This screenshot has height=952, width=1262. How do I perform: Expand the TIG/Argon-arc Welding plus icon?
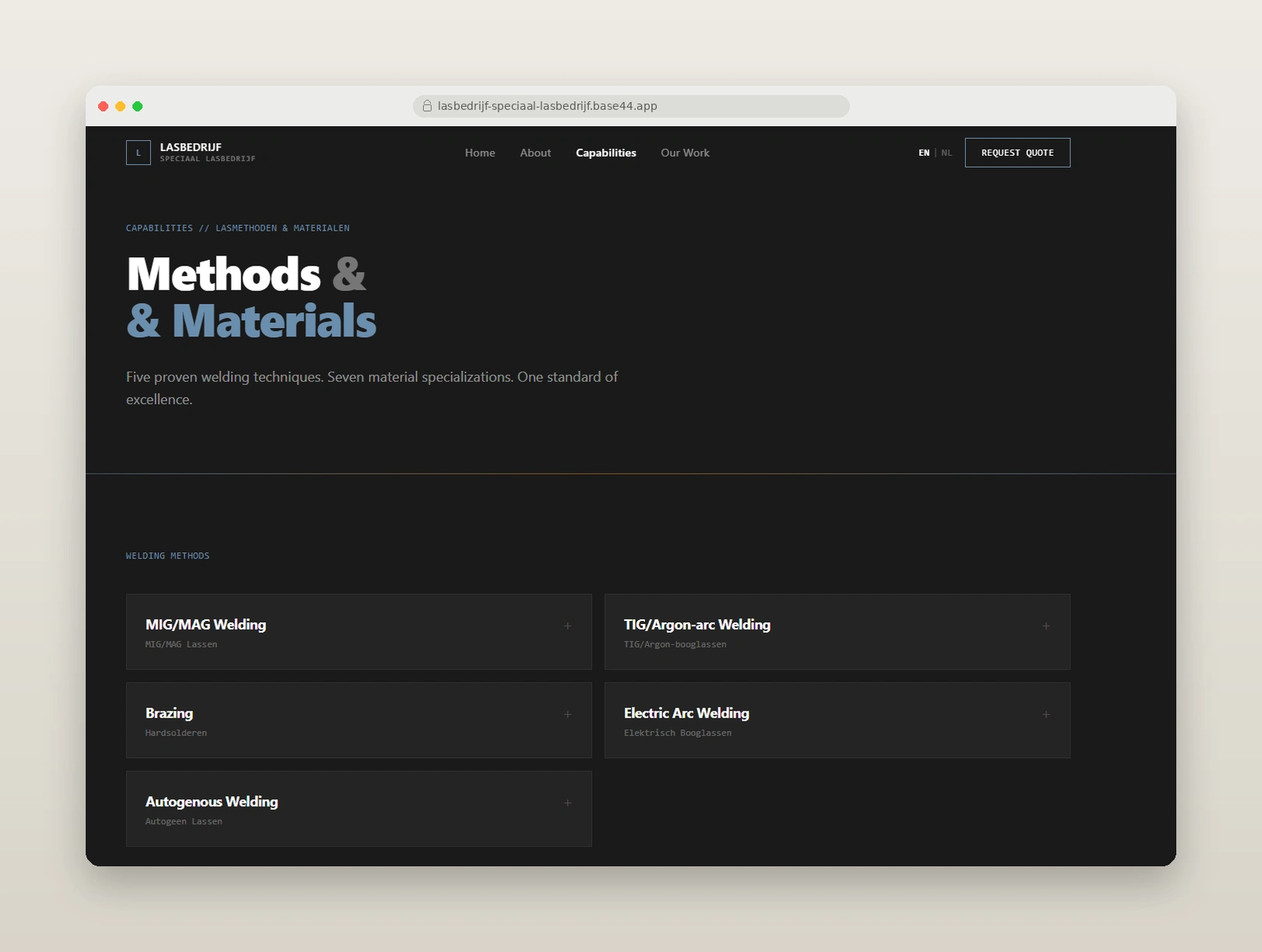[x=1046, y=626]
